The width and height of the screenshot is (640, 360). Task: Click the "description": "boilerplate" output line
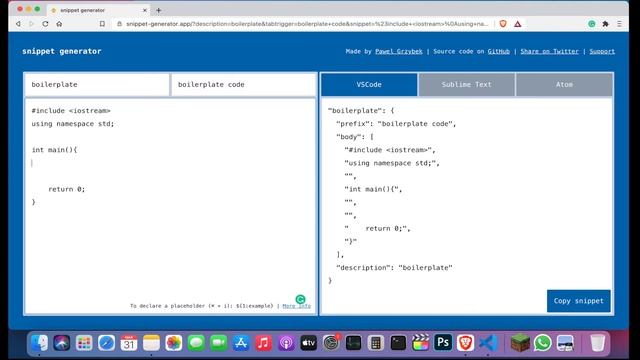(394, 268)
